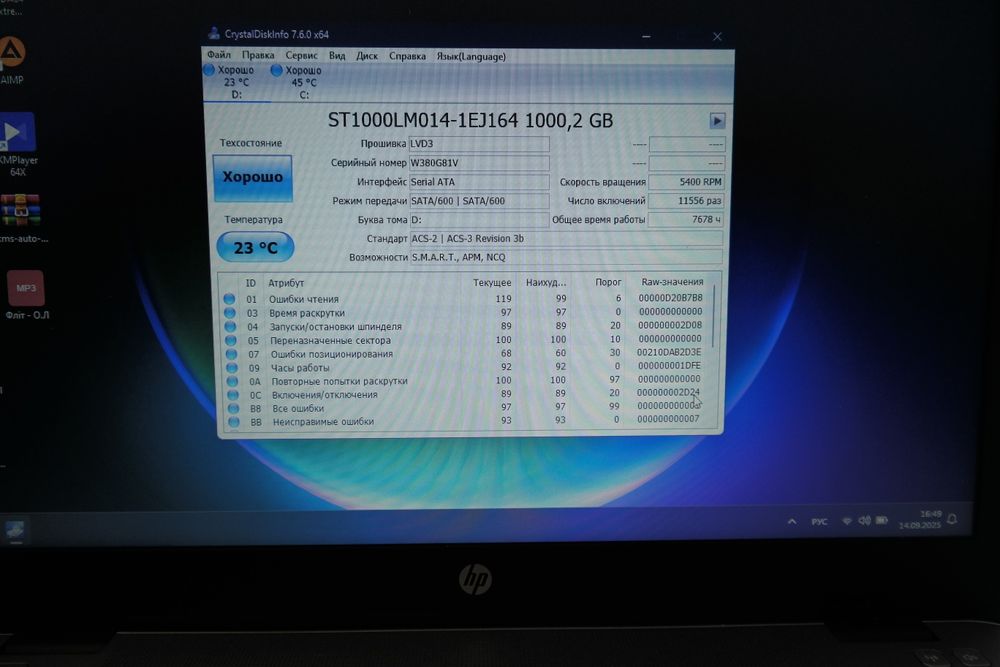Screen dimensions: 1000x667
Task: Open the KMPlayer 64X desktop icon
Action: (x=18, y=145)
